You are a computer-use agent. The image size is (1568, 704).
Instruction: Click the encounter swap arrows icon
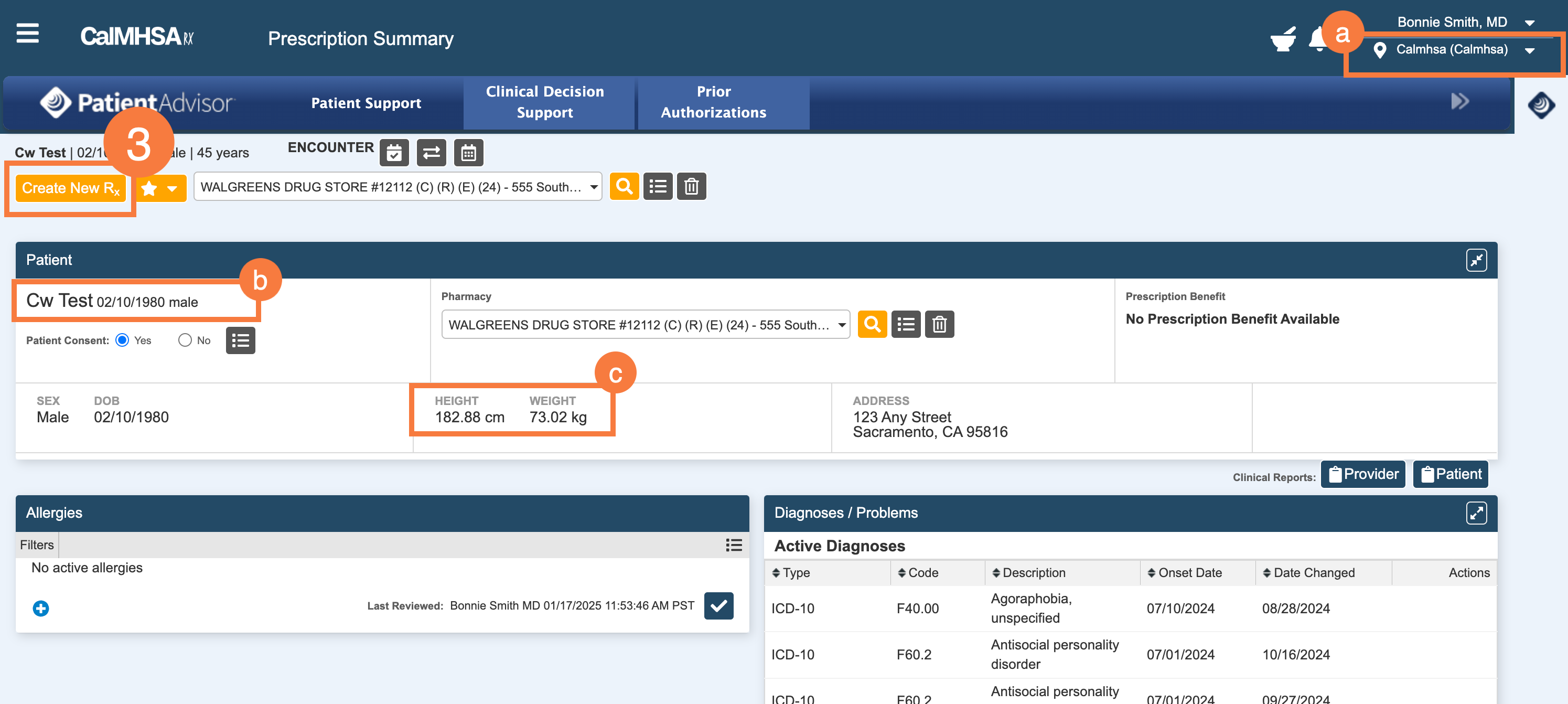(431, 153)
